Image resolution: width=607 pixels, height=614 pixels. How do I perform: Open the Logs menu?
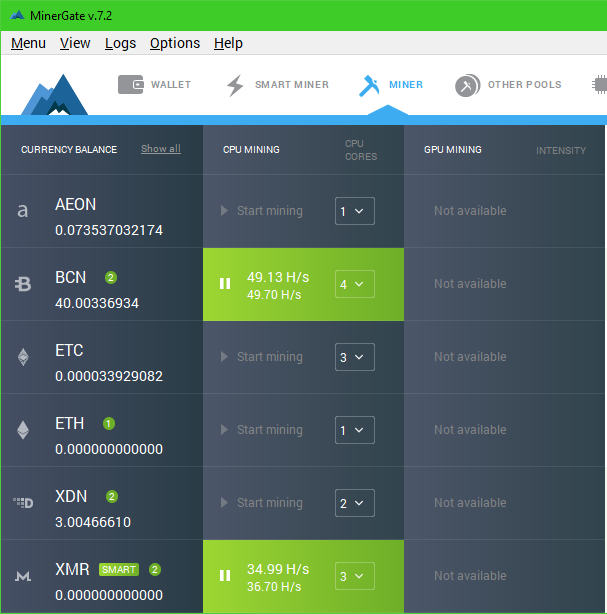pos(120,43)
